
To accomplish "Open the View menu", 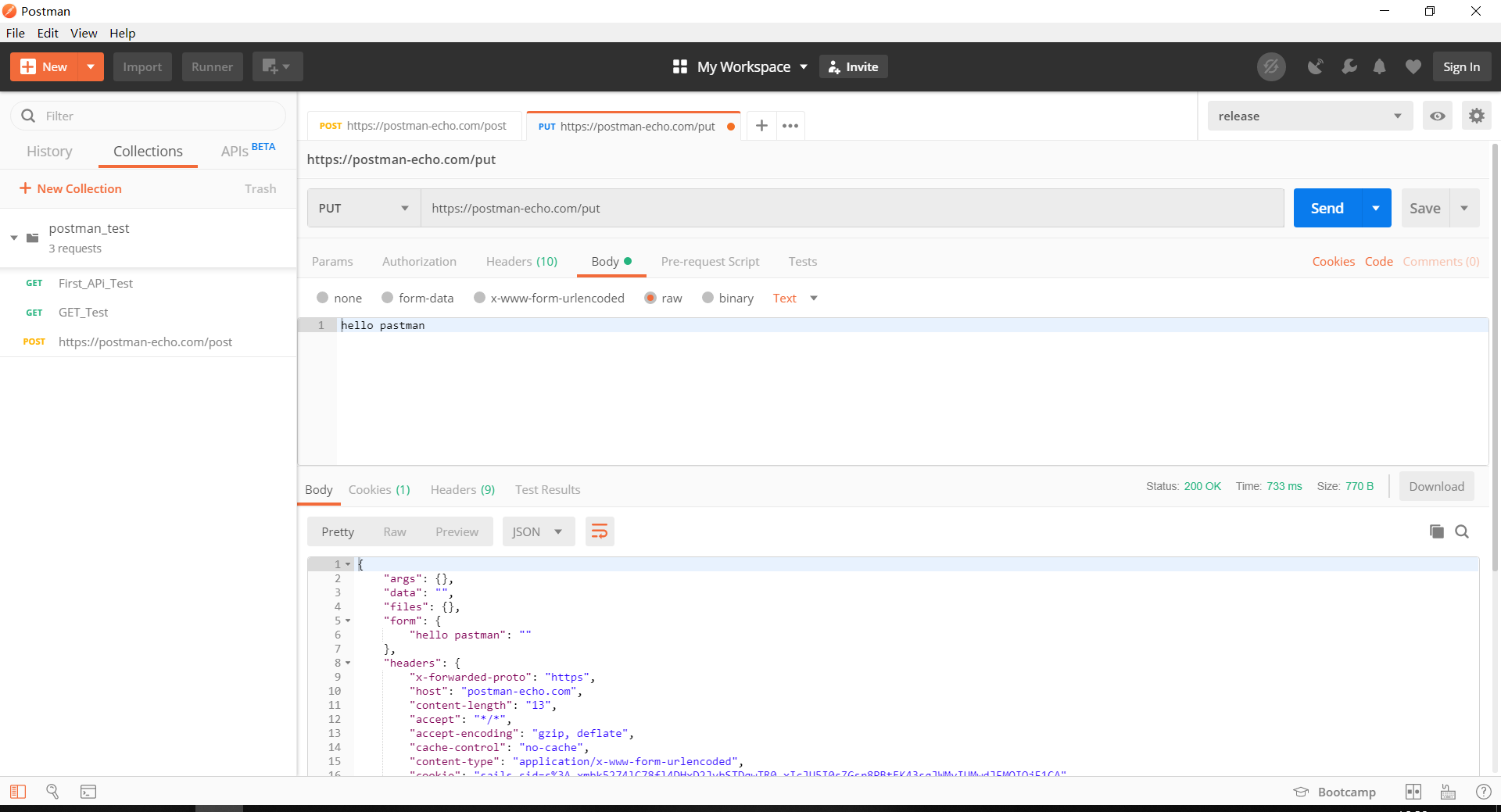I will point(84,33).
